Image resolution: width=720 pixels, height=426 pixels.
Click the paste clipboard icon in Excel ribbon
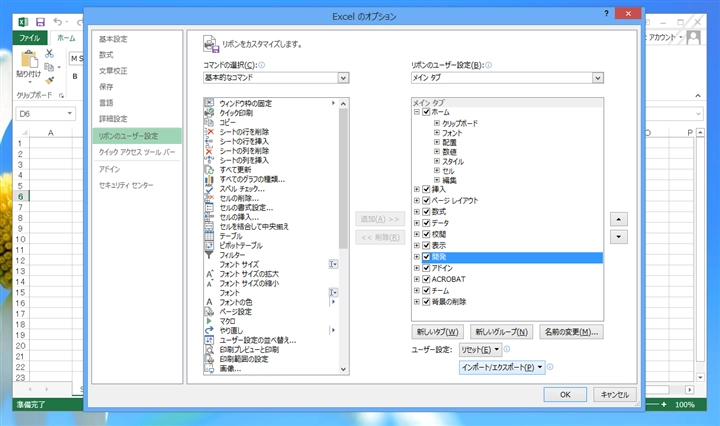(29, 59)
